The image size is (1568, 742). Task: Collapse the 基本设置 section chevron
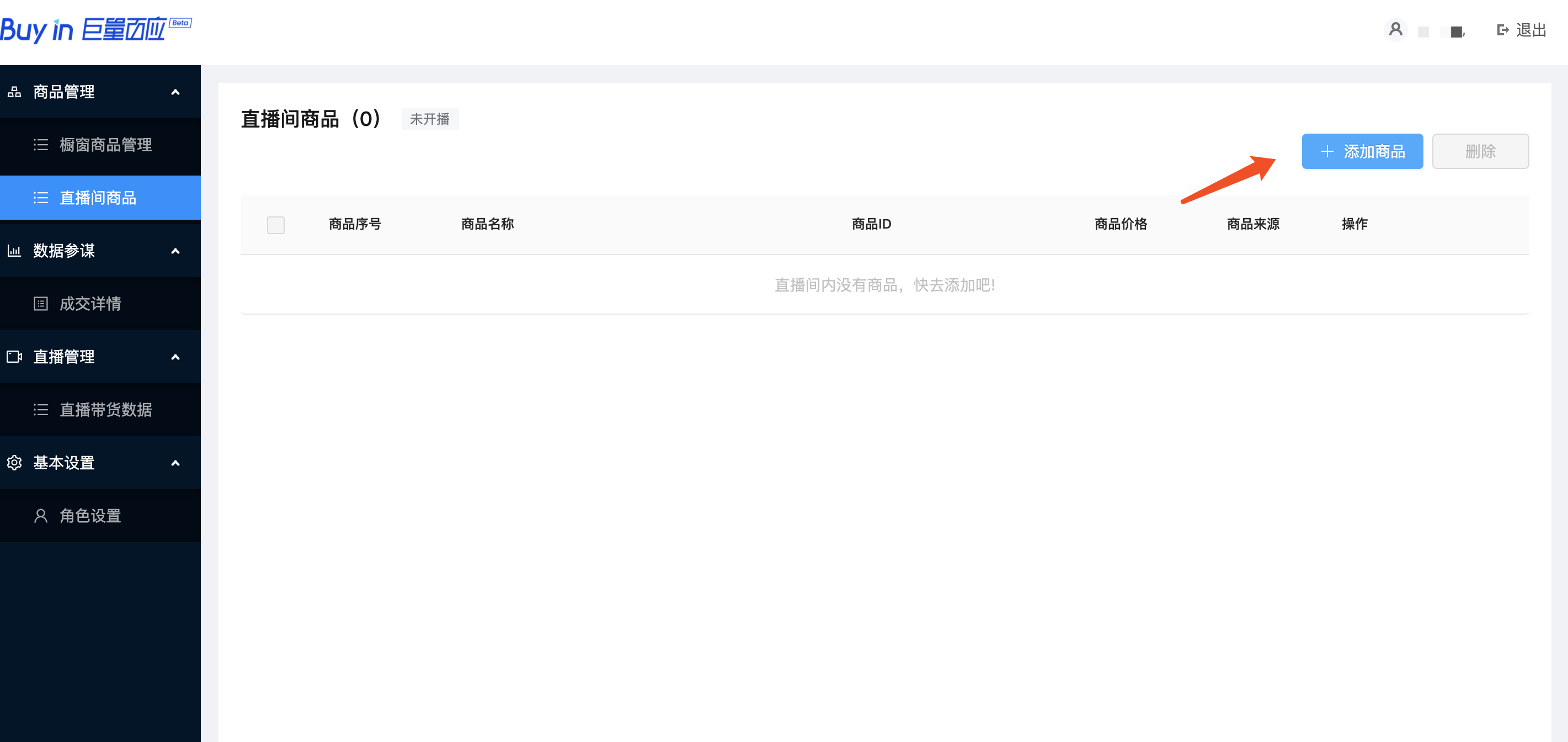pyautogui.click(x=175, y=463)
